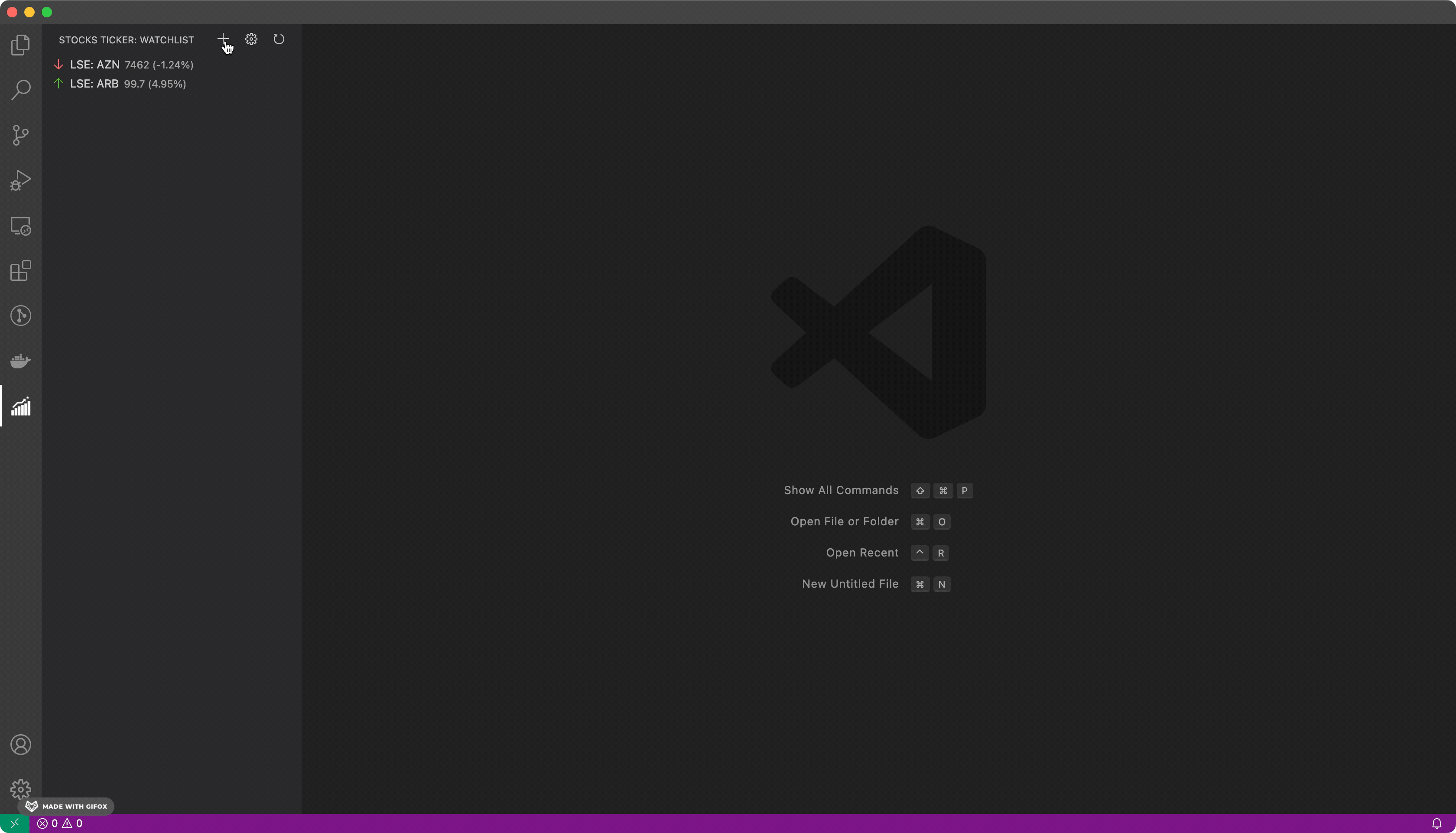Add new stock to watchlist
The width and height of the screenshot is (1456, 833).
tap(223, 40)
